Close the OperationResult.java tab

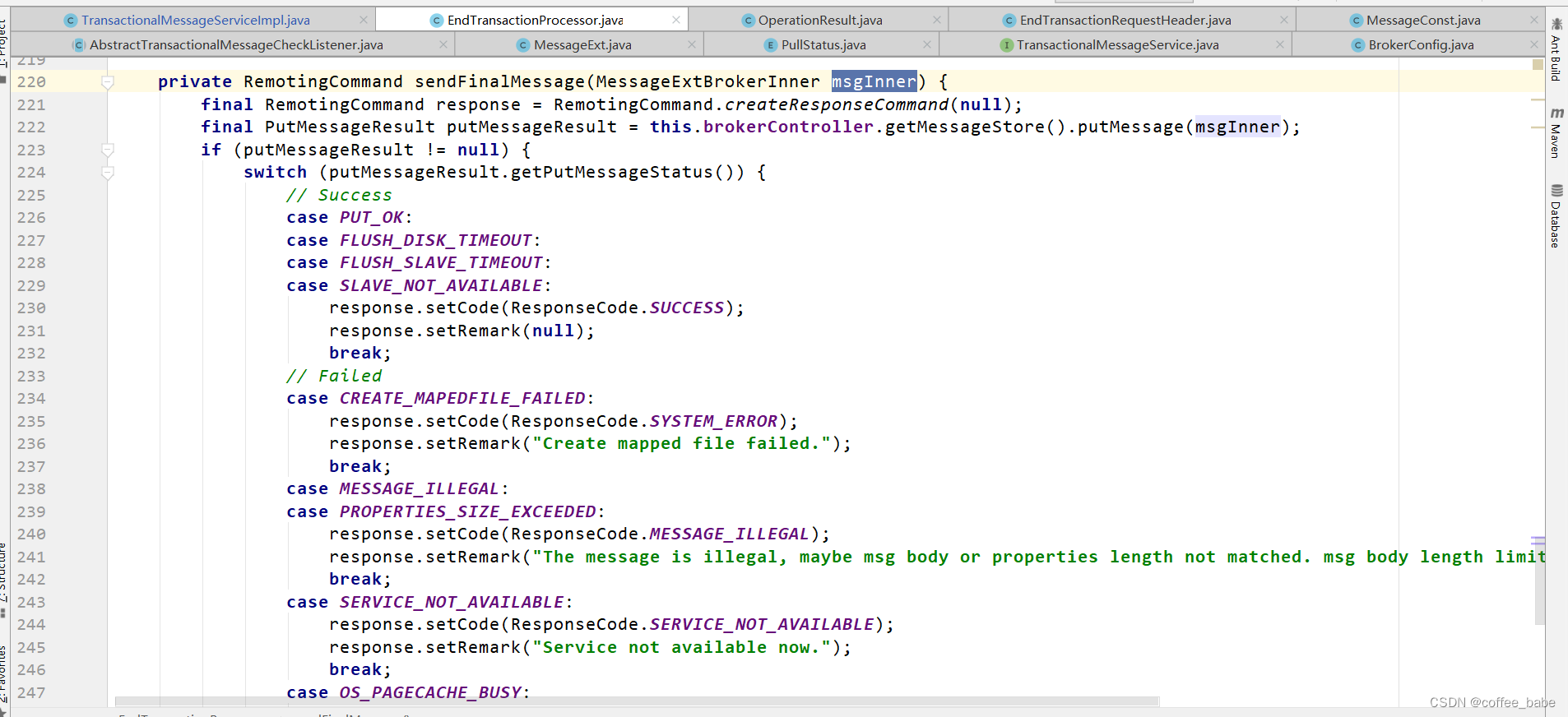pos(936,20)
